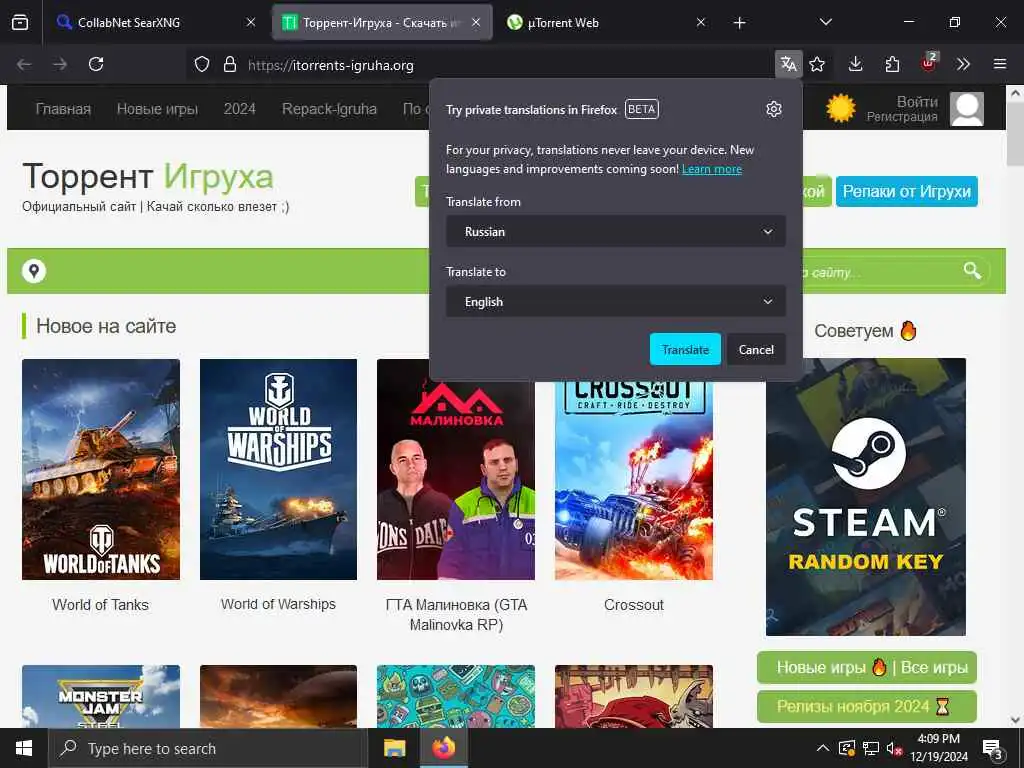Click the Firefox translate page icon
This screenshot has height=768, width=1024.
788,64
